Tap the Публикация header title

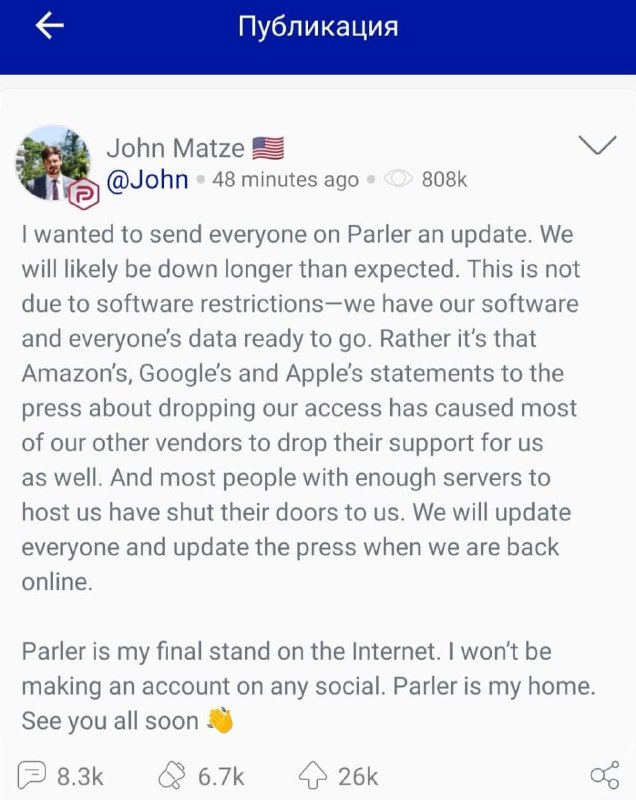click(318, 27)
